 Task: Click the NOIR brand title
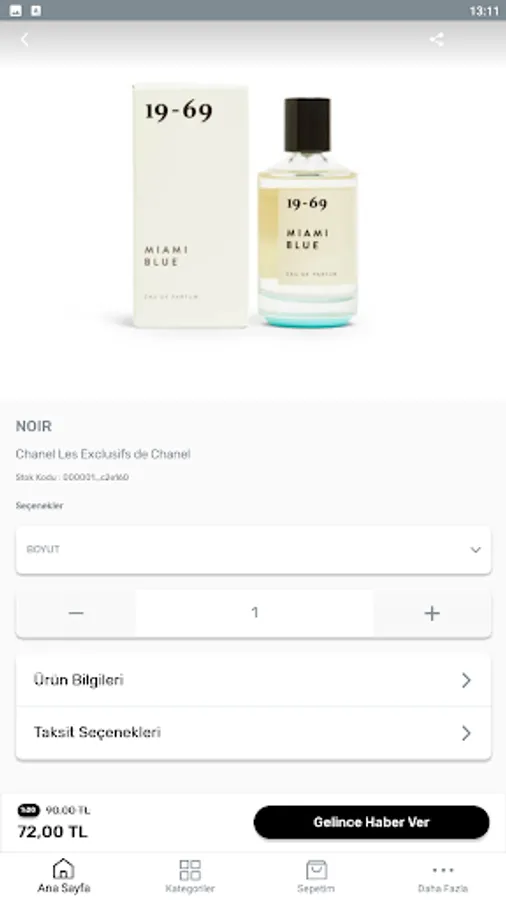[33, 426]
